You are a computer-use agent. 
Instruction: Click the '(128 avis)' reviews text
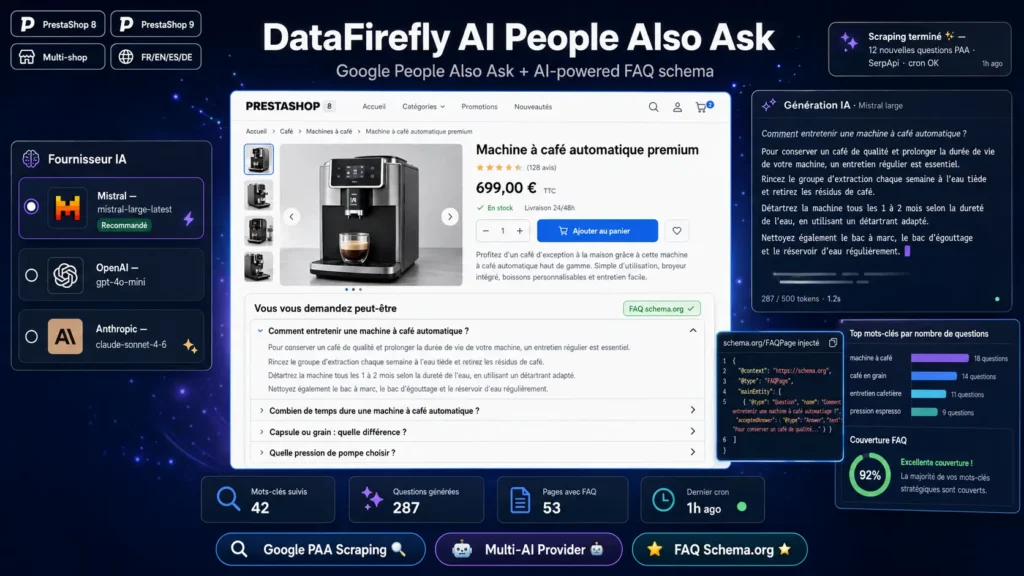(x=541, y=168)
